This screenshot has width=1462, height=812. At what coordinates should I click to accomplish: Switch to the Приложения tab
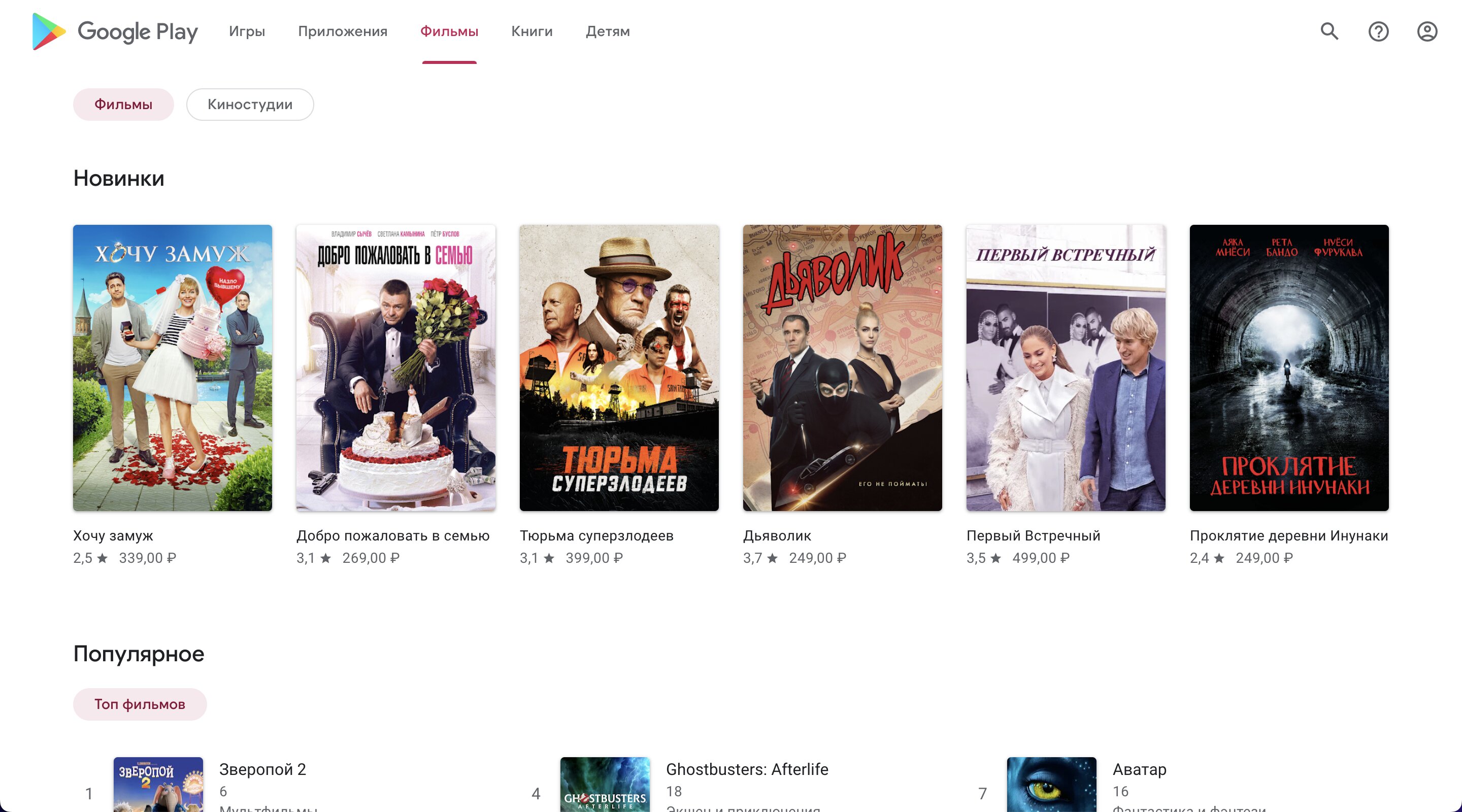(x=343, y=31)
